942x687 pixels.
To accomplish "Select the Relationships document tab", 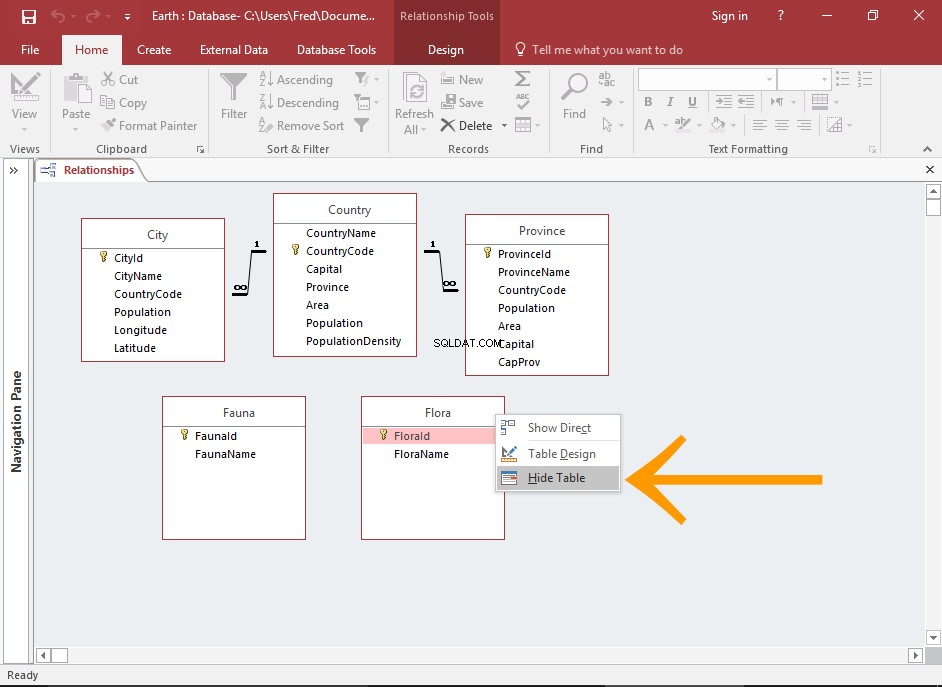I will [x=89, y=170].
